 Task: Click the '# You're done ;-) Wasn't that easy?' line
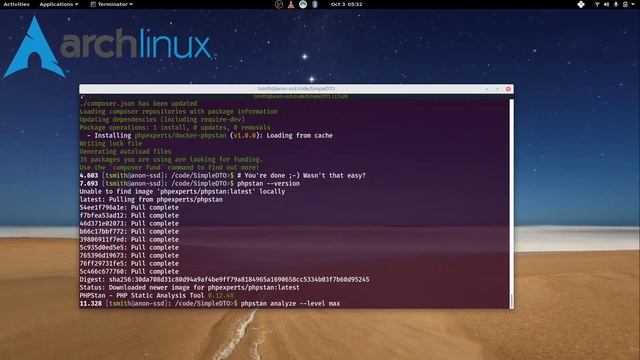pyautogui.click(x=301, y=175)
